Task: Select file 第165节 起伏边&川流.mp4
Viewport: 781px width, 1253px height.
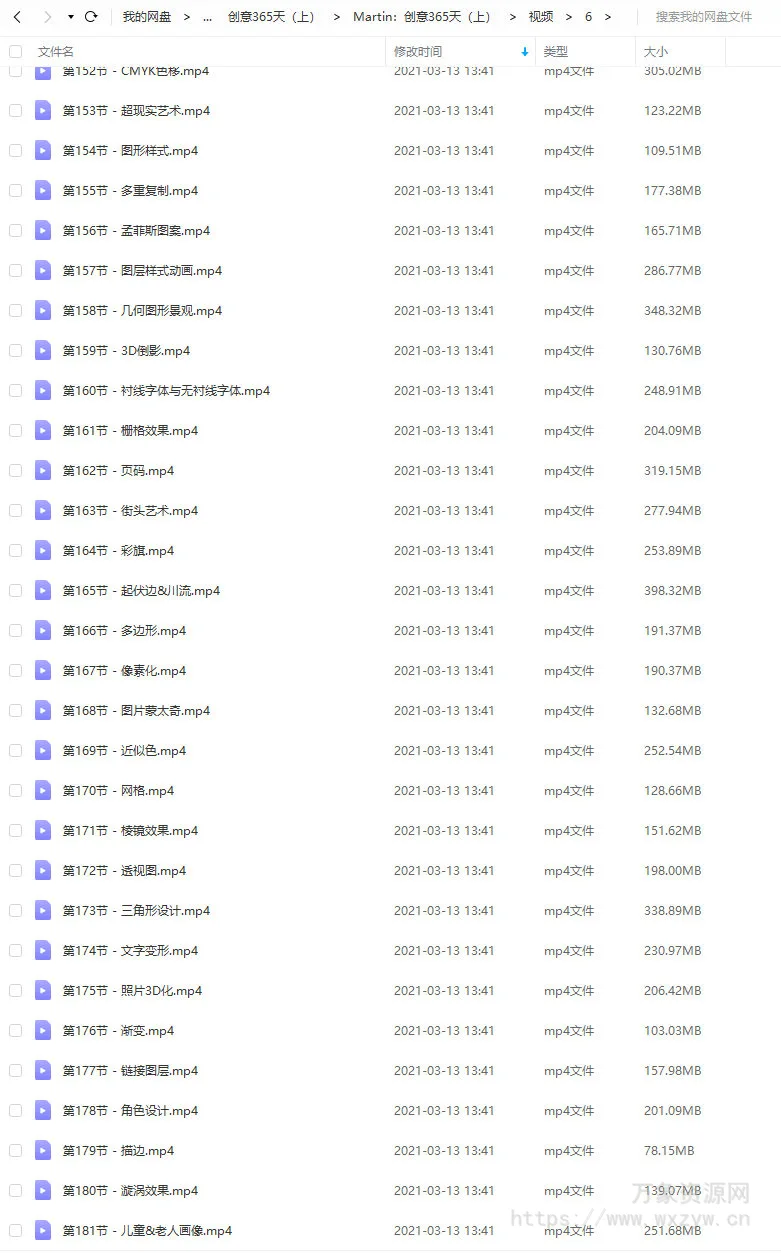Action: pos(390,590)
